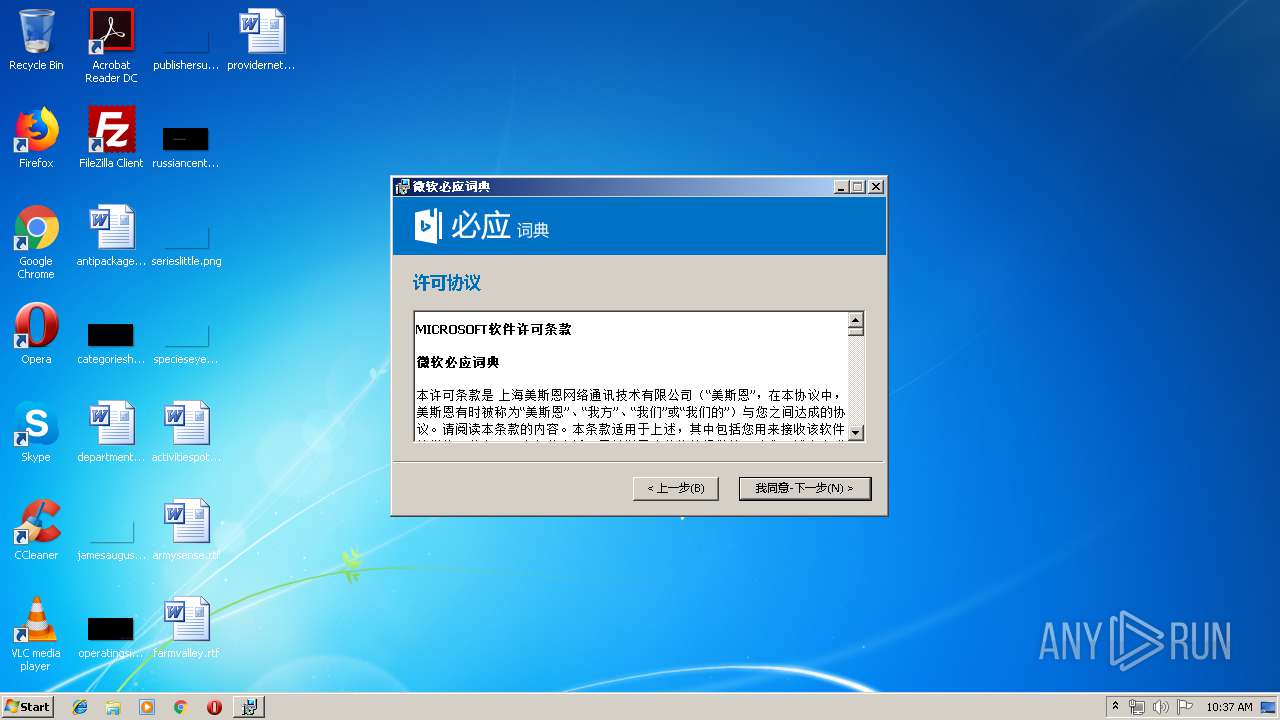Click the installer title bar icon
Viewport: 1280px width, 720px height.
(402, 187)
